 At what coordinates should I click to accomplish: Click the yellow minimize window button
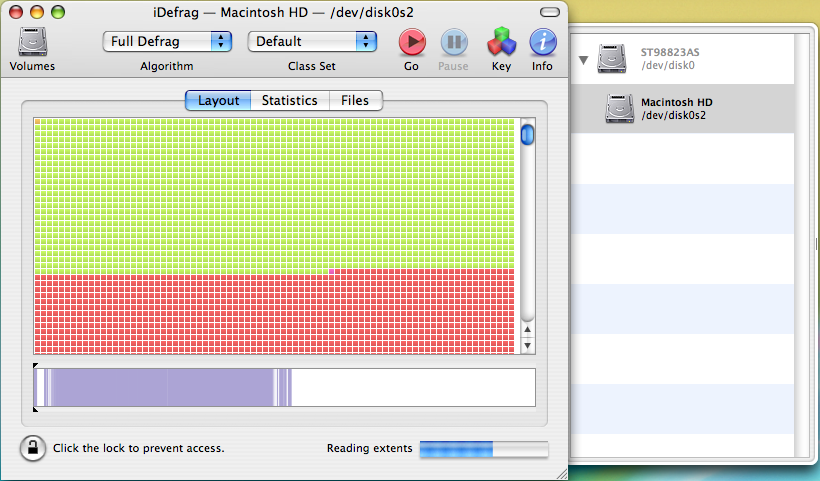tap(37, 12)
